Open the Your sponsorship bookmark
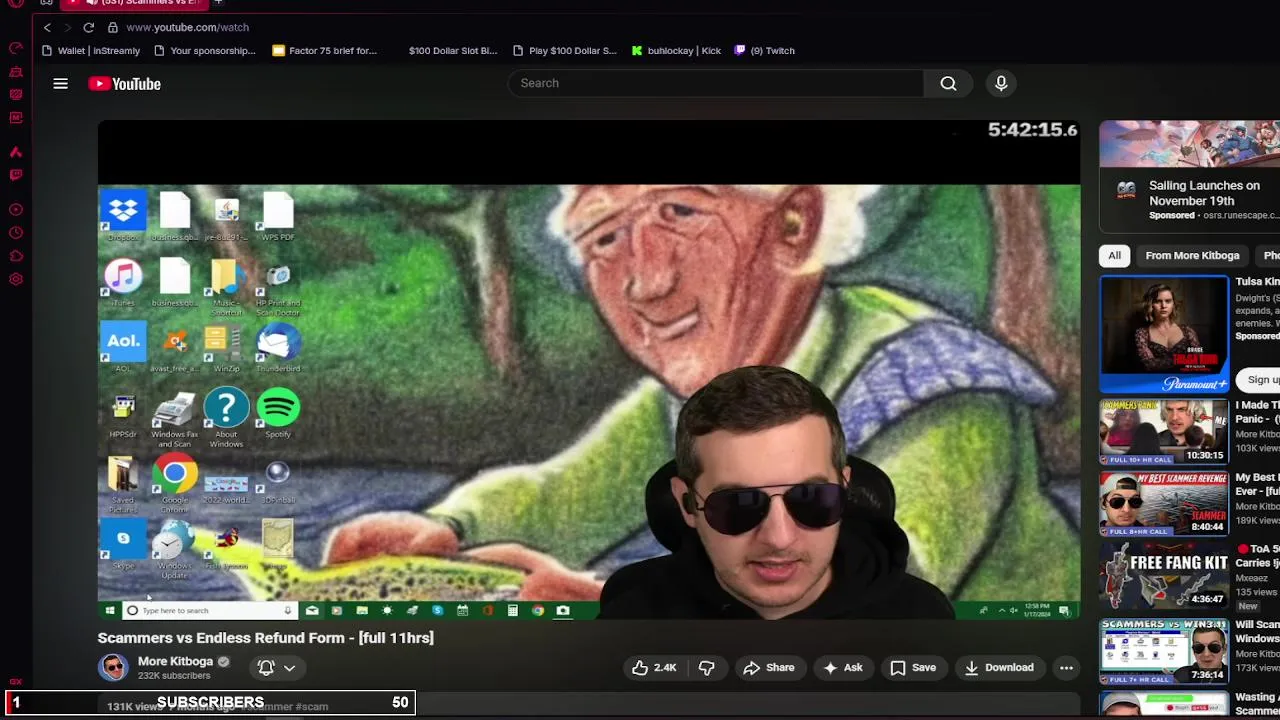The height and width of the screenshot is (720, 1280). pyautogui.click(x=205, y=50)
